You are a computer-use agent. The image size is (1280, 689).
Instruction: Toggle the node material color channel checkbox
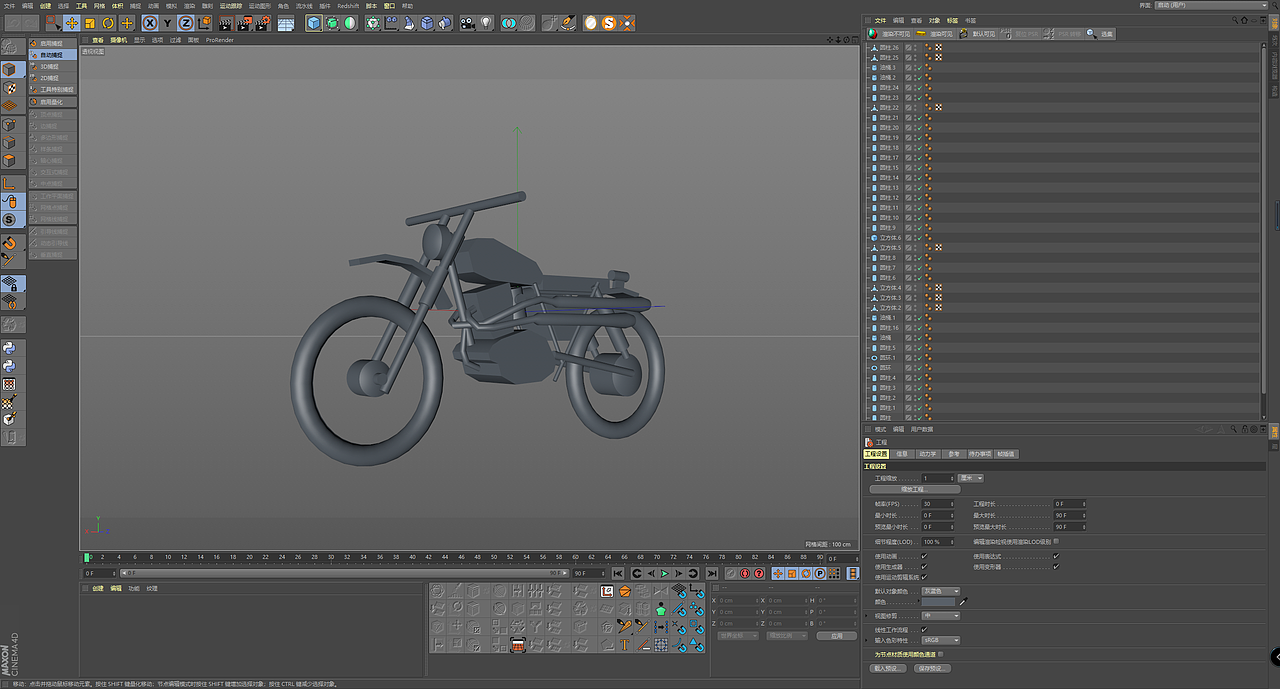[941, 654]
